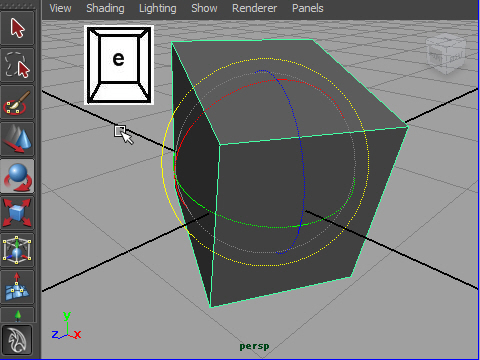The width and height of the screenshot is (480, 360).
Task: Click the persp camera label
Action: tap(254, 347)
